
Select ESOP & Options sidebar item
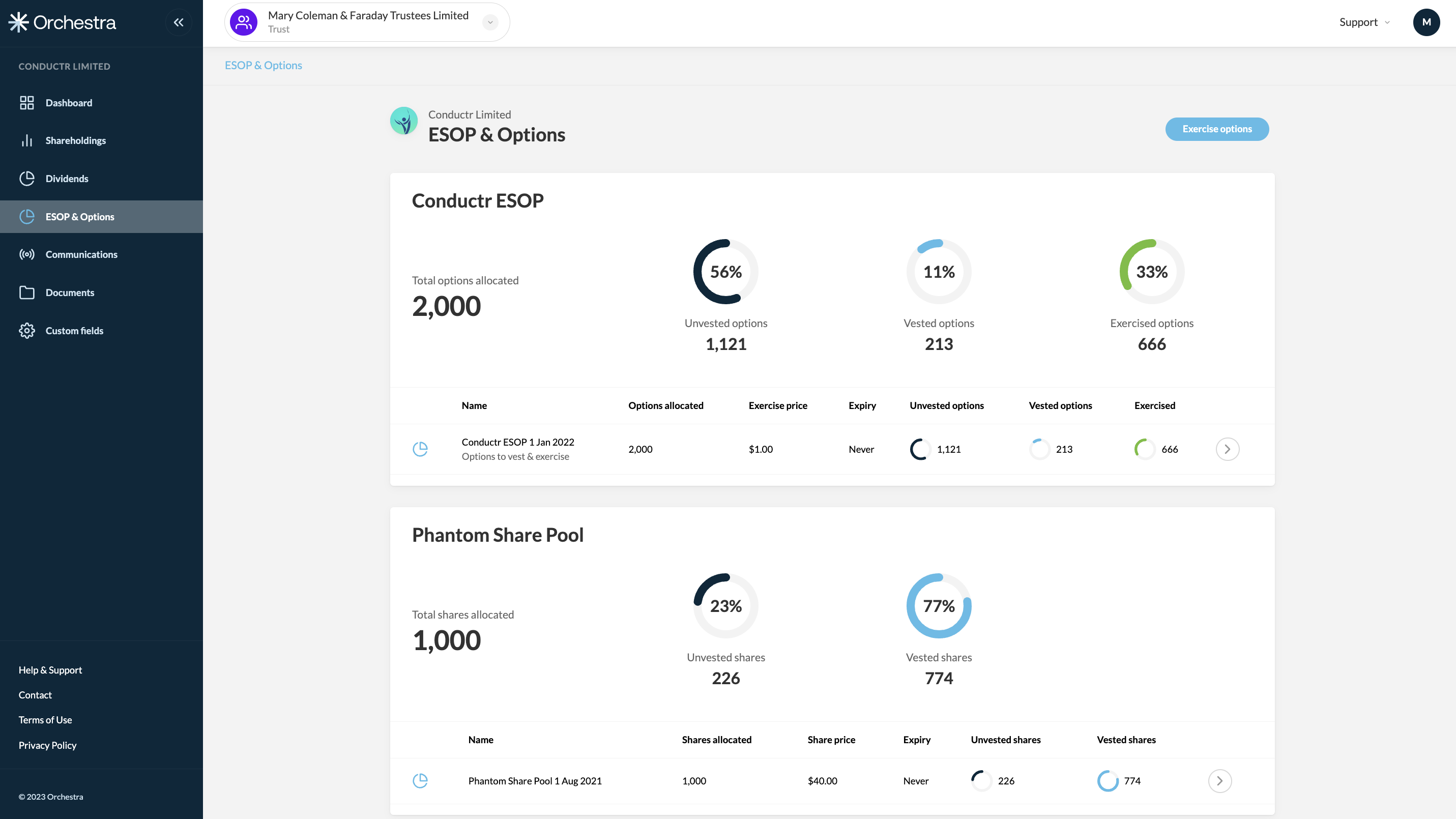pos(101,217)
